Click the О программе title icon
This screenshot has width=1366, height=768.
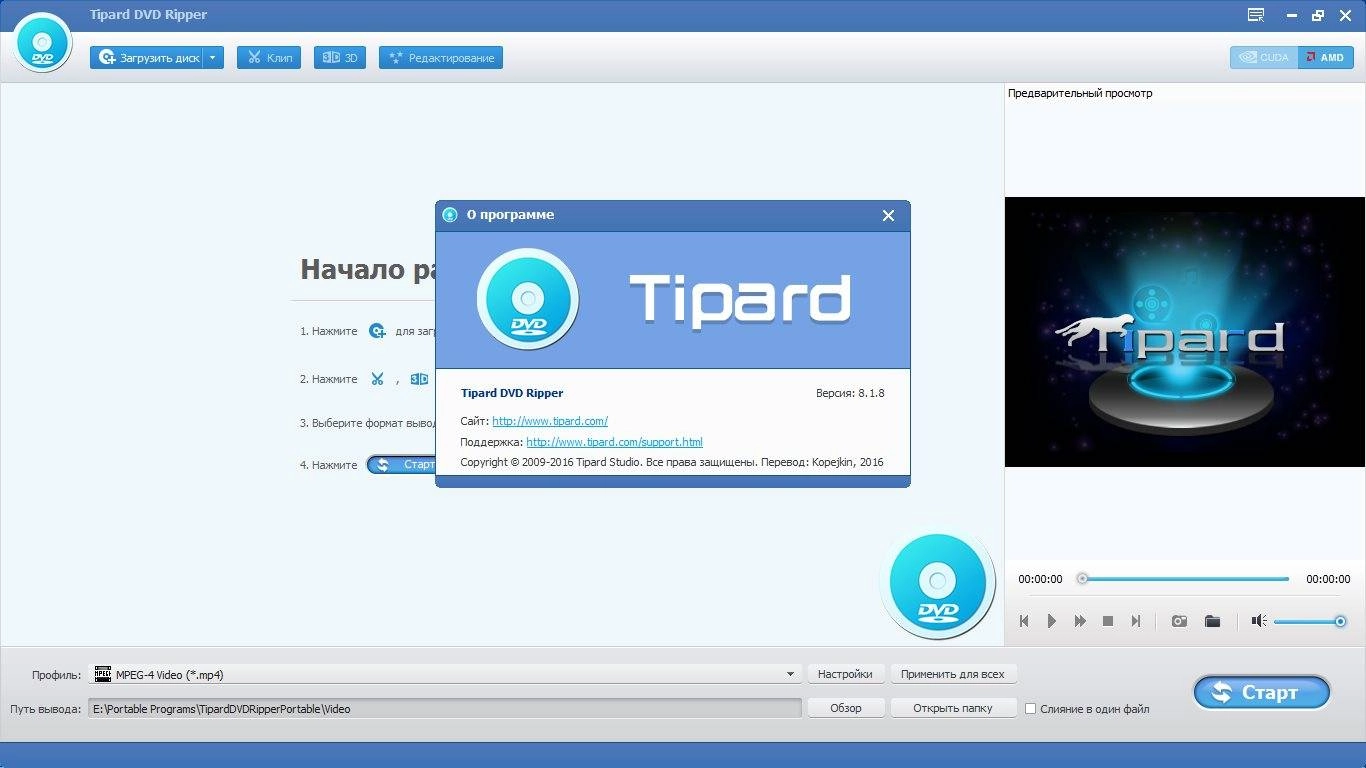pyautogui.click(x=450, y=215)
